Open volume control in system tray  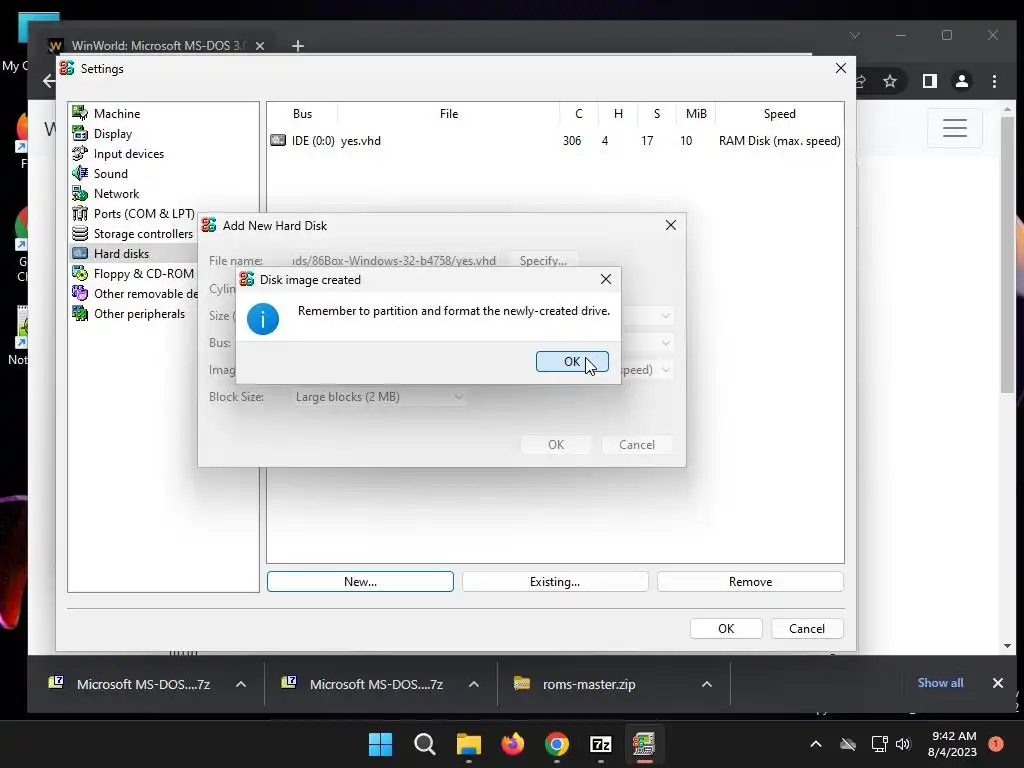pyautogui.click(x=903, y=743)
